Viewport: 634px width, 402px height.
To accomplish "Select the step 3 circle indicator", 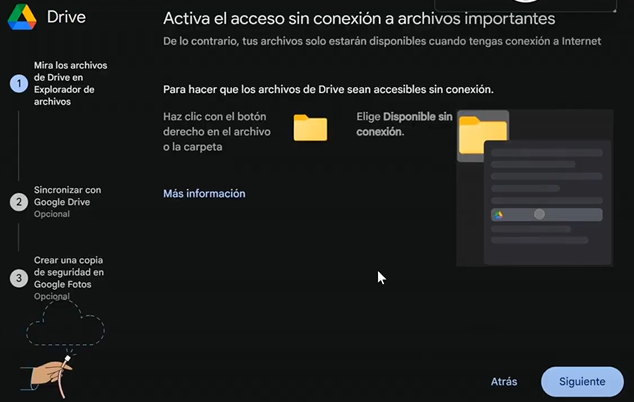I will pos(18,278).
